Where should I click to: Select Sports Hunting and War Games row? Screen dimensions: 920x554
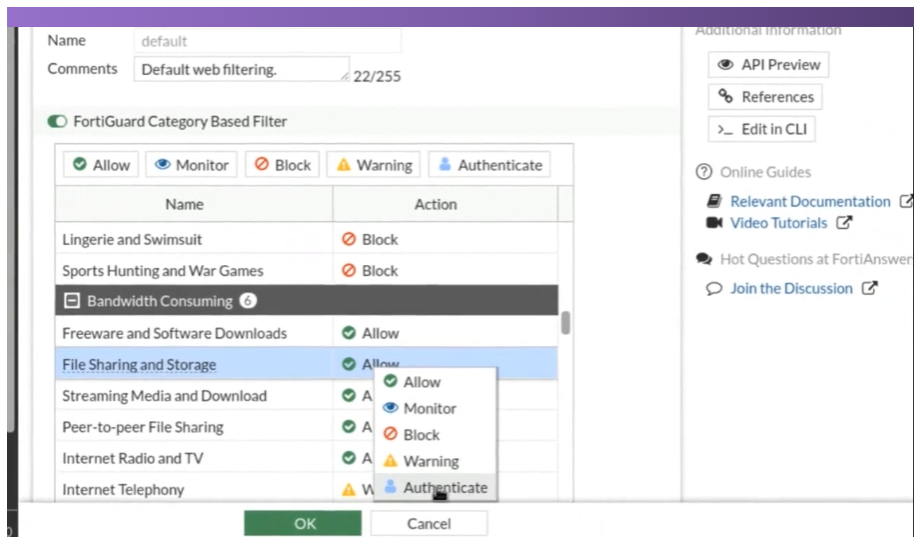point(307,271)
